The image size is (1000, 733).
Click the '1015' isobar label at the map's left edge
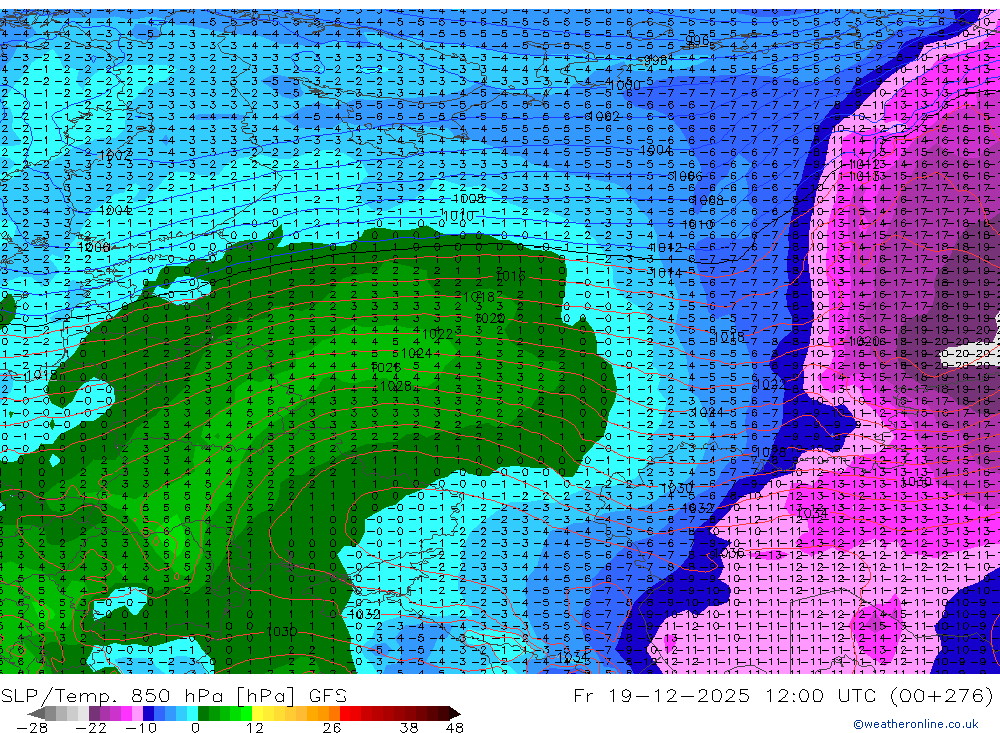coord(41,375)
